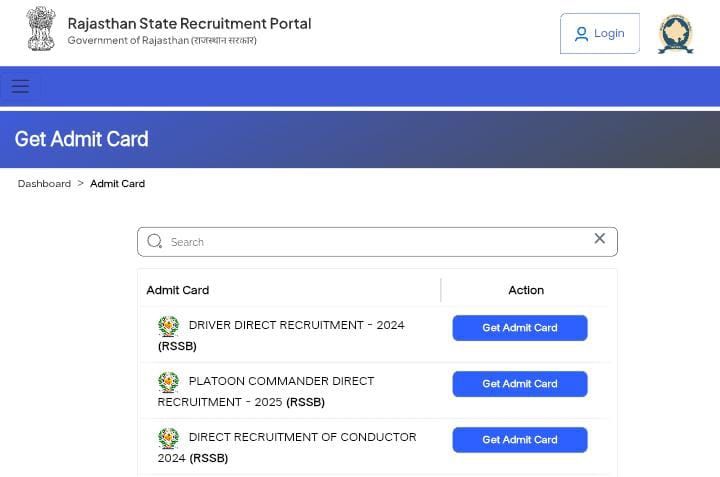Click the Action column header
The width and height of the screenshot is (720, 477).
(x=526, y=290)
